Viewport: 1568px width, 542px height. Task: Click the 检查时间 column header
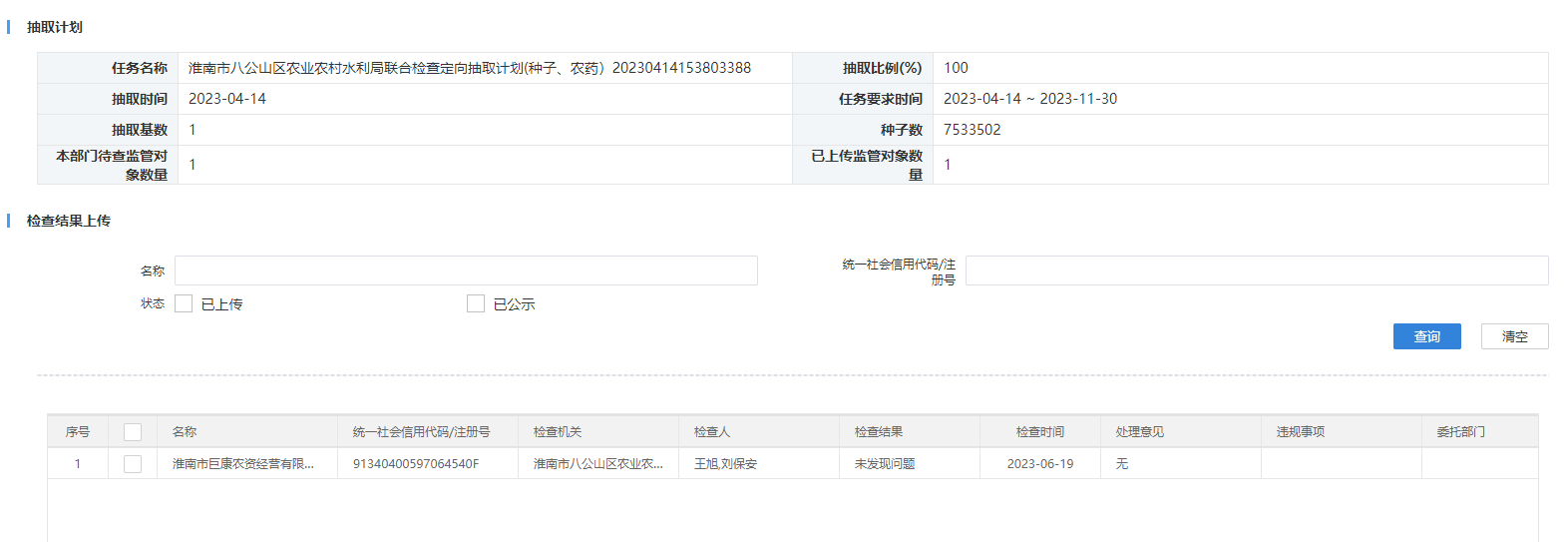click(1039, 432)
